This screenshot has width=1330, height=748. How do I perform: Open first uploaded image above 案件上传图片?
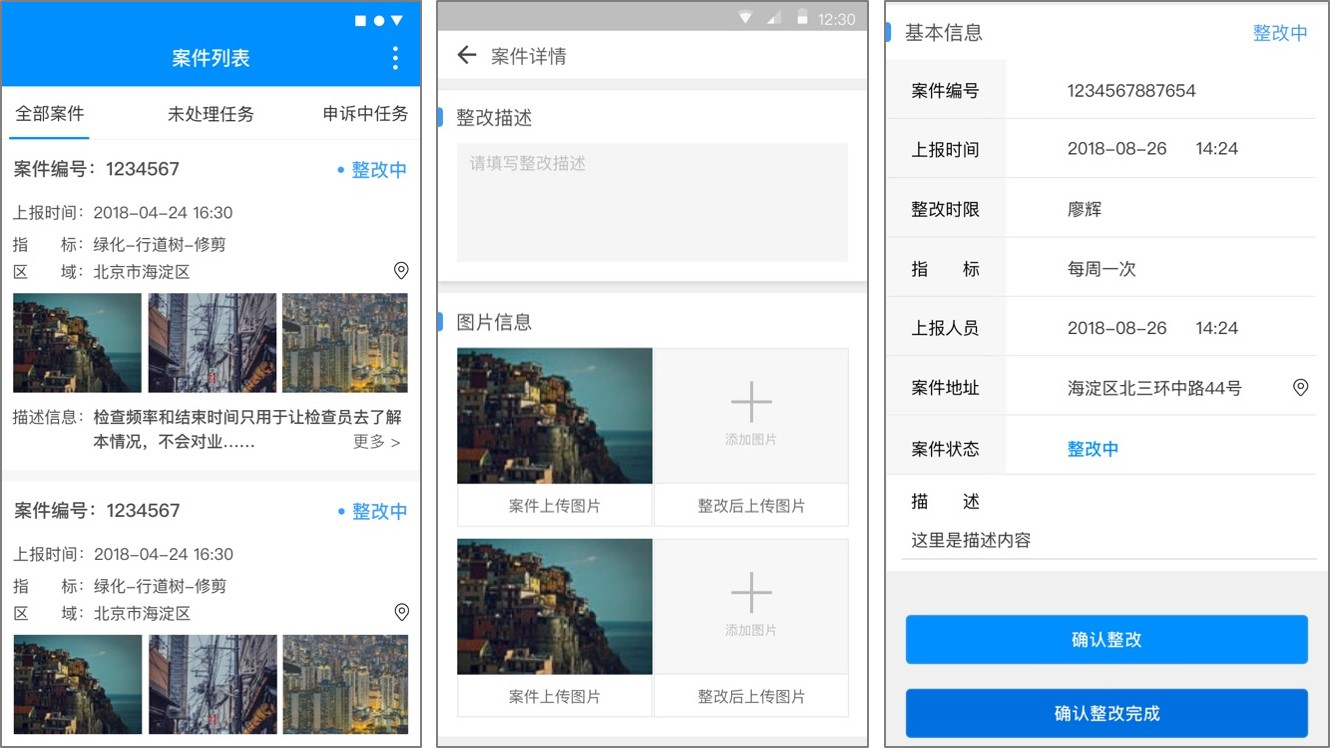(x=555, y=416)
